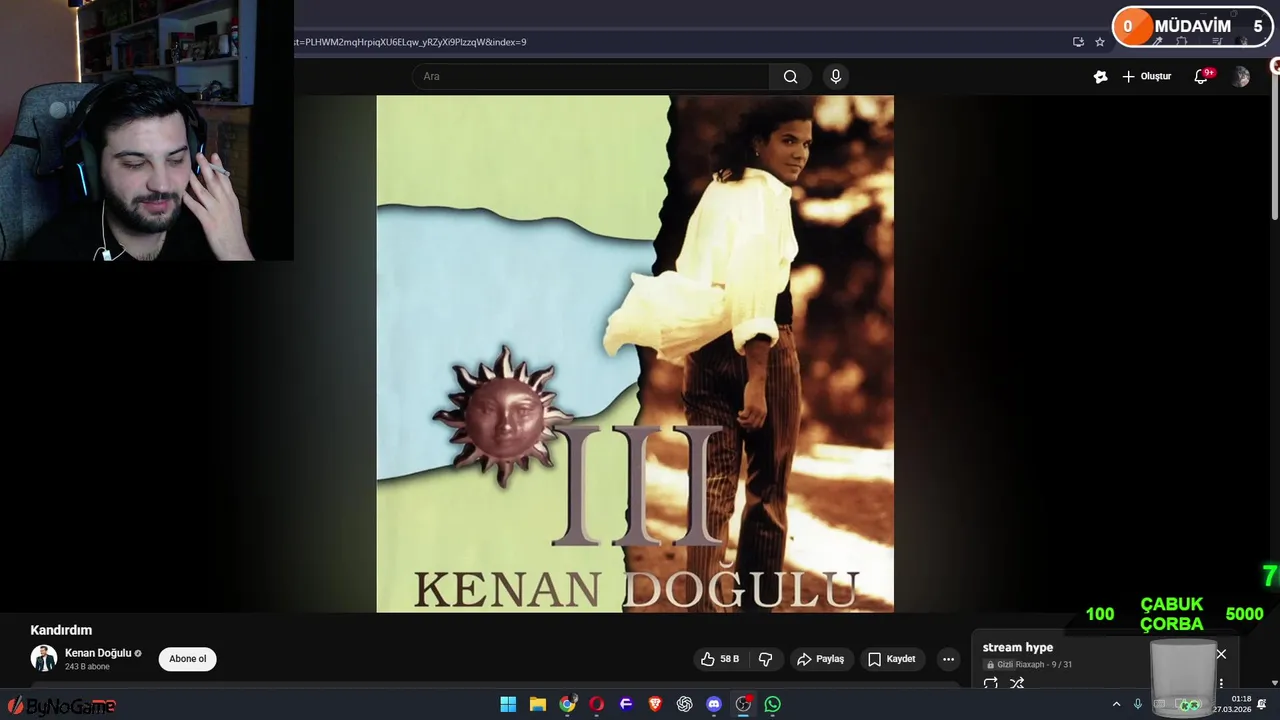The image size is (1280, 720).
Task: Switch to OBS Studio in taskbar
Action: click(743, 704)
